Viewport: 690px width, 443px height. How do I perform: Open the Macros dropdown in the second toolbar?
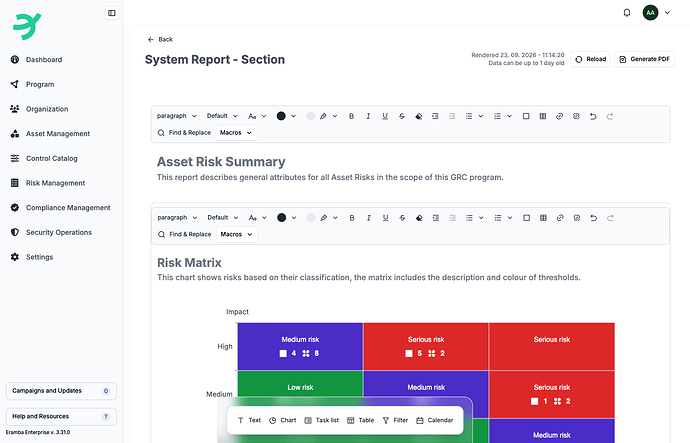[x=237, y=234]
